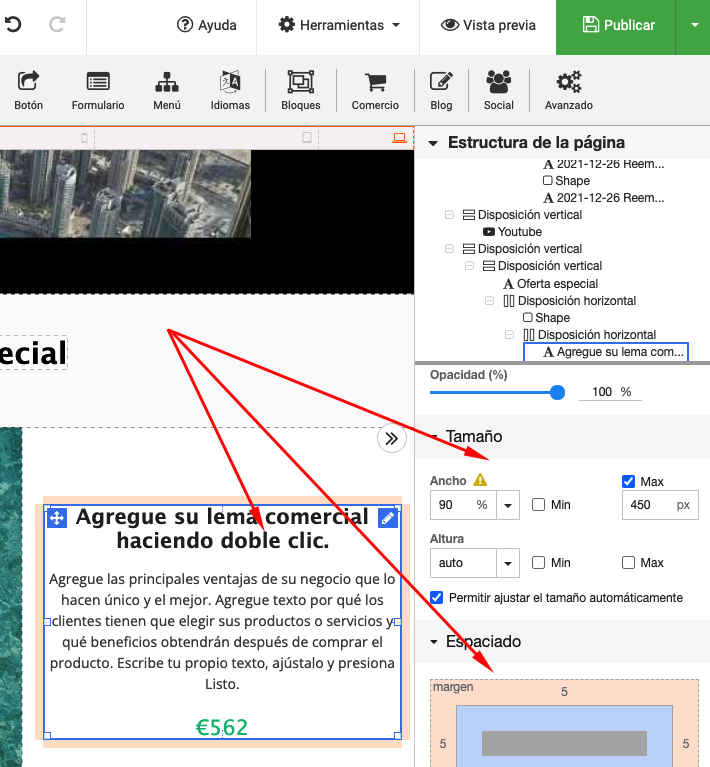Open the Altura auto dropdown
The height and width of the screenshot is (767, 710).
(508, 563)
